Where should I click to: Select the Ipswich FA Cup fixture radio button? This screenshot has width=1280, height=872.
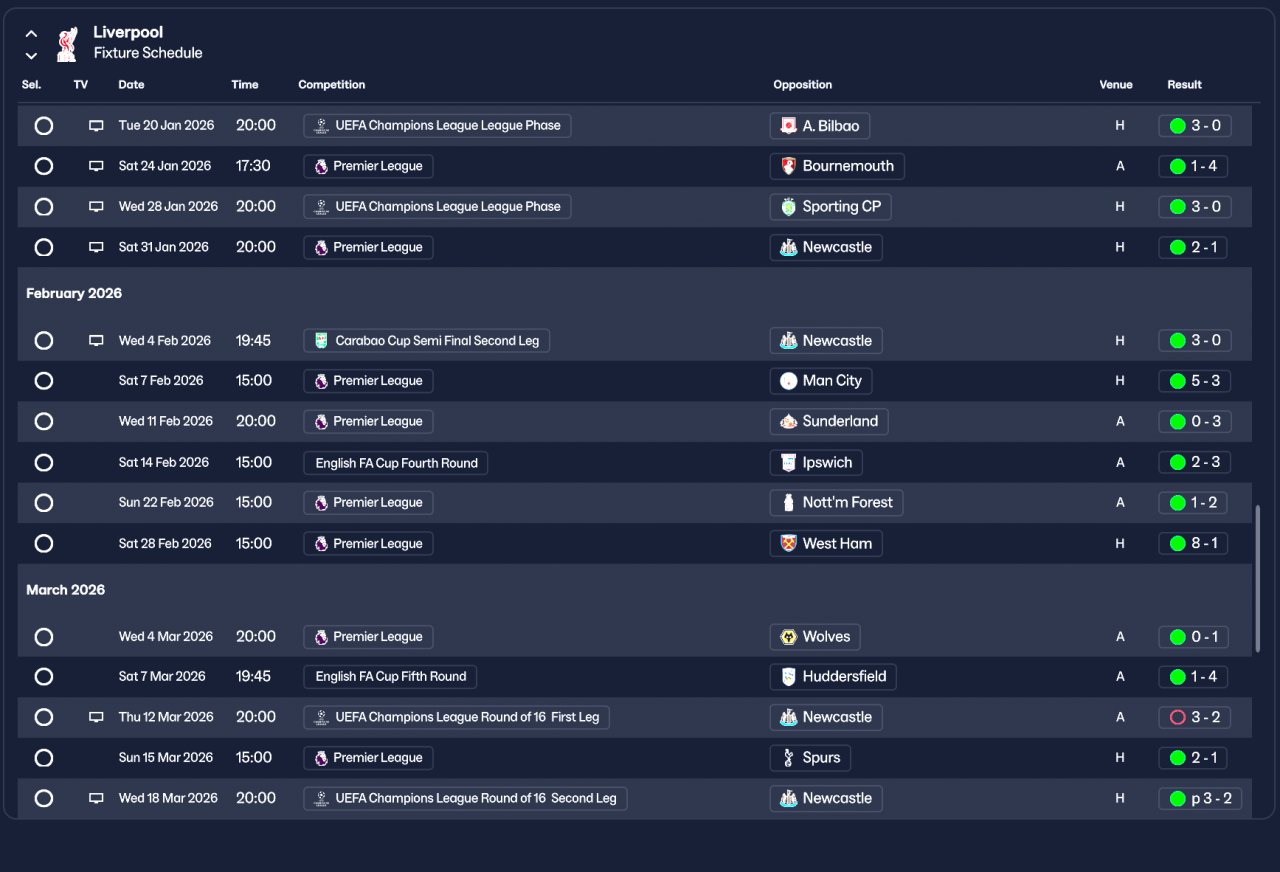(44, 463)
